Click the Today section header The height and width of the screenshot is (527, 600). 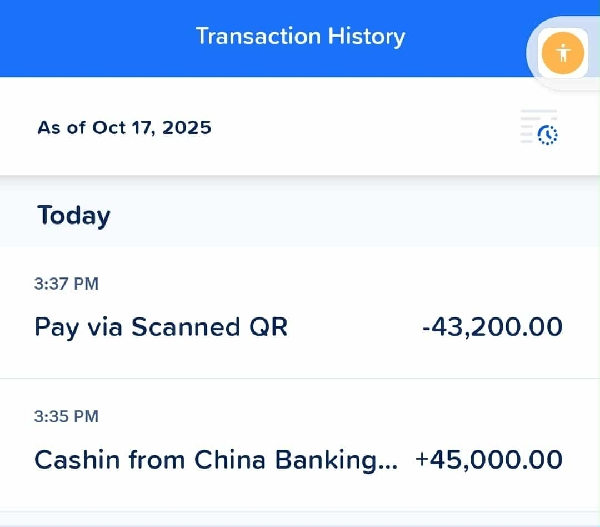[74, 215]
